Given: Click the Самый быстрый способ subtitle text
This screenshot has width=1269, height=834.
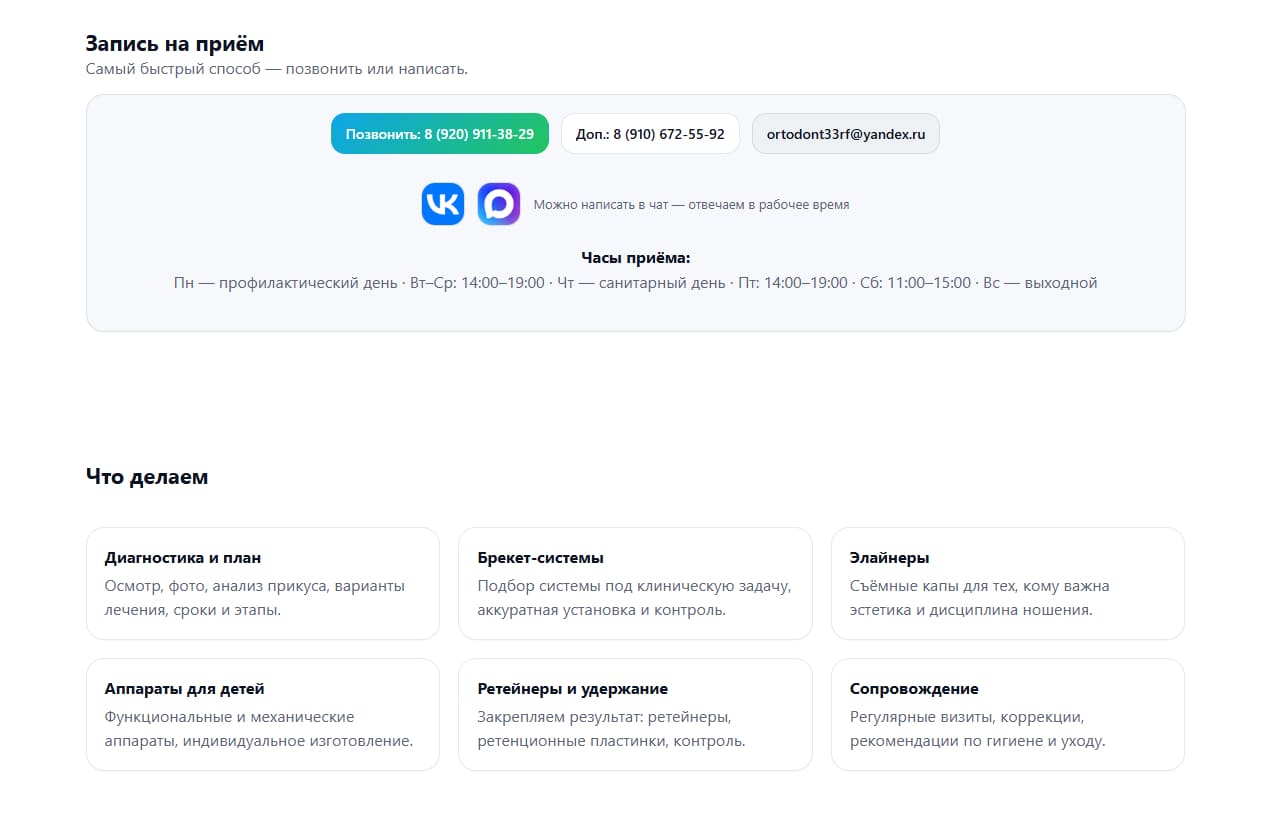Looking at the screenshot, I should pos(276,69).
